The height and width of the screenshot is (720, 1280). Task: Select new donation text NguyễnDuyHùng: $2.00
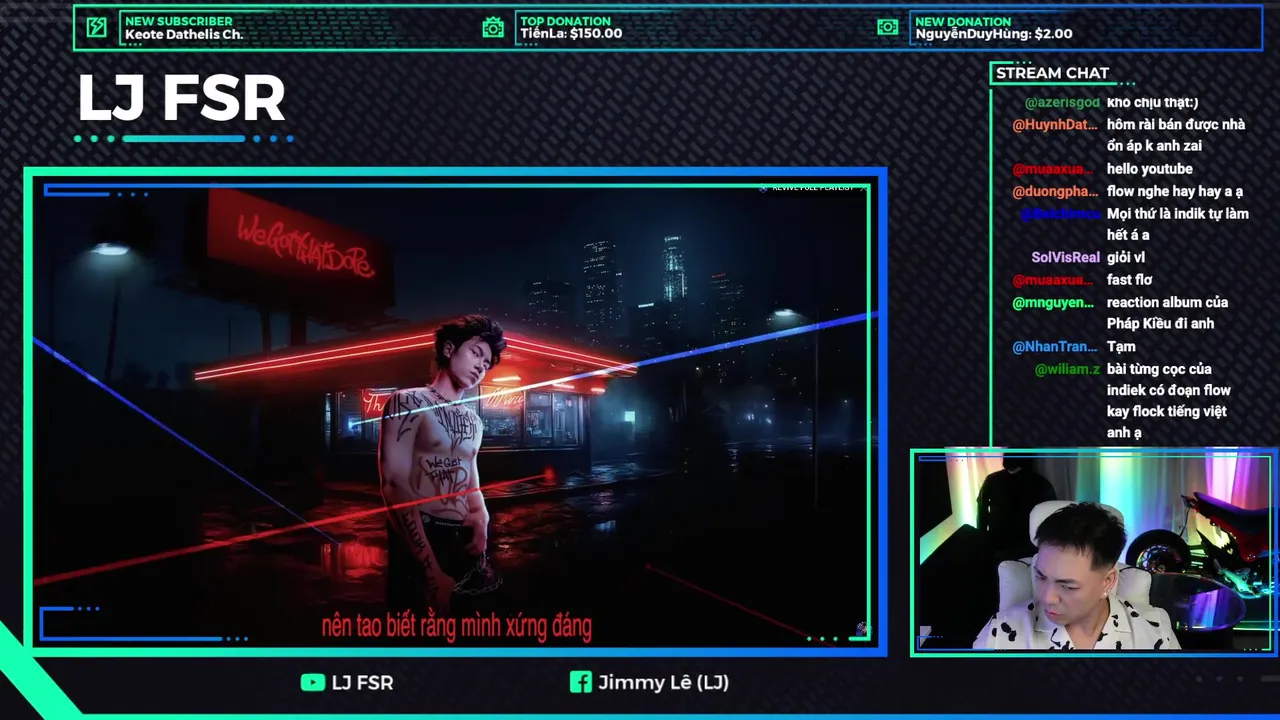point(994,34)
